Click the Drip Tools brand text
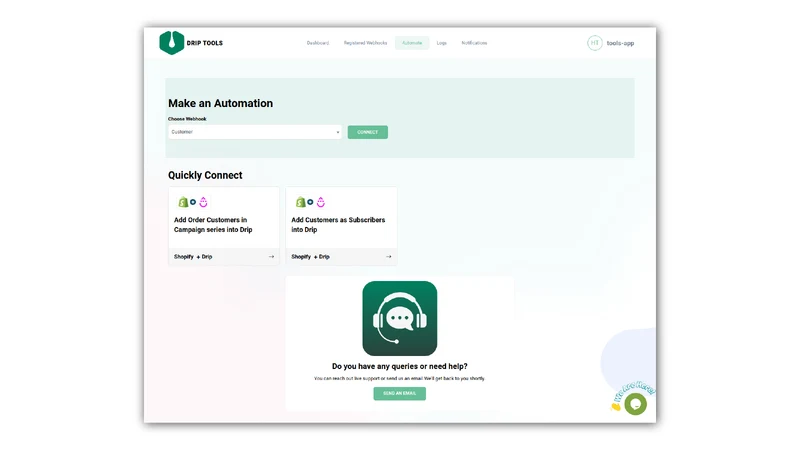Viewport: 800px width, 450px height. point(205,43)
